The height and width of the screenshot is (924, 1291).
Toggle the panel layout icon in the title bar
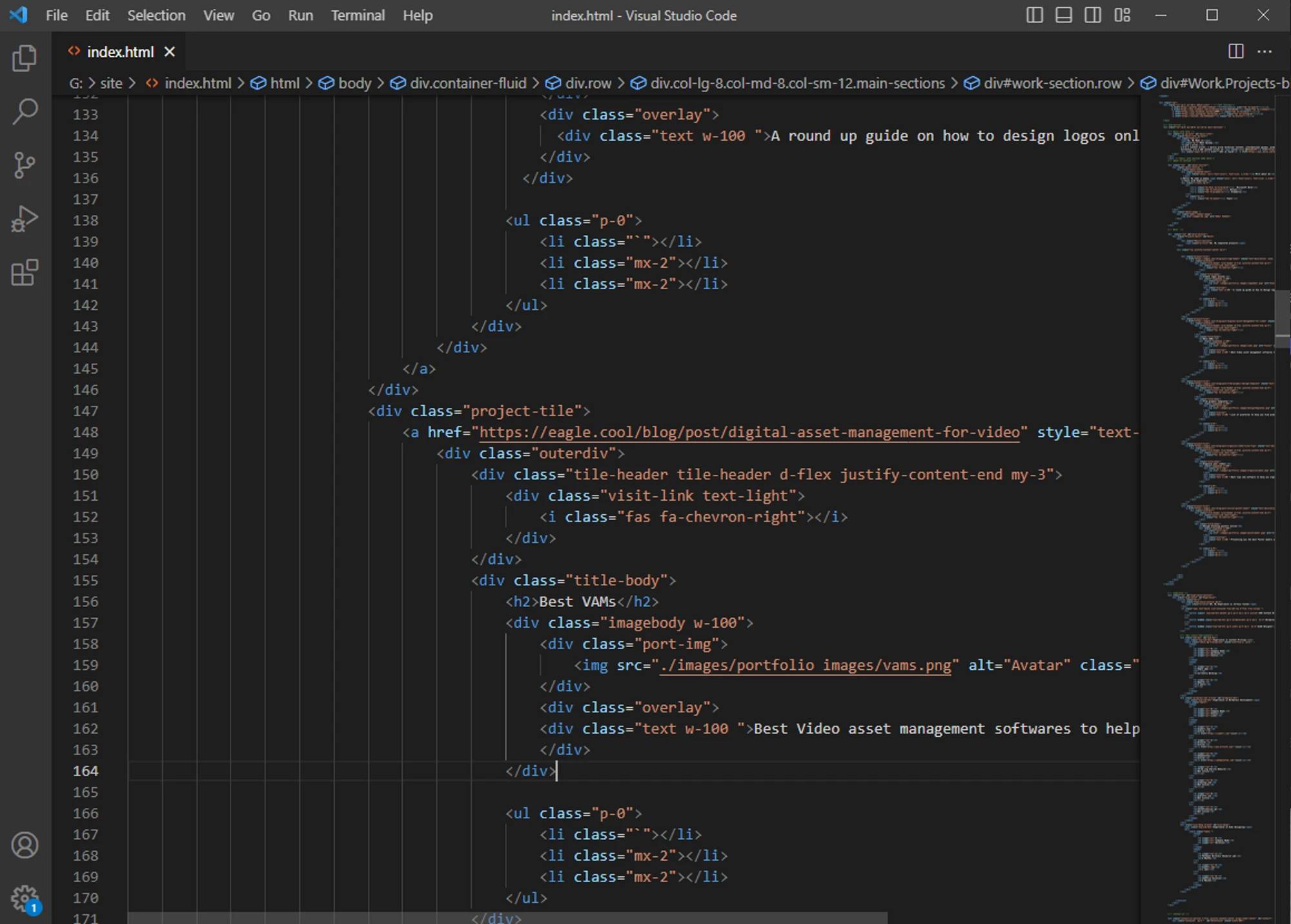pyautogui.click(x=1063, y=15)
